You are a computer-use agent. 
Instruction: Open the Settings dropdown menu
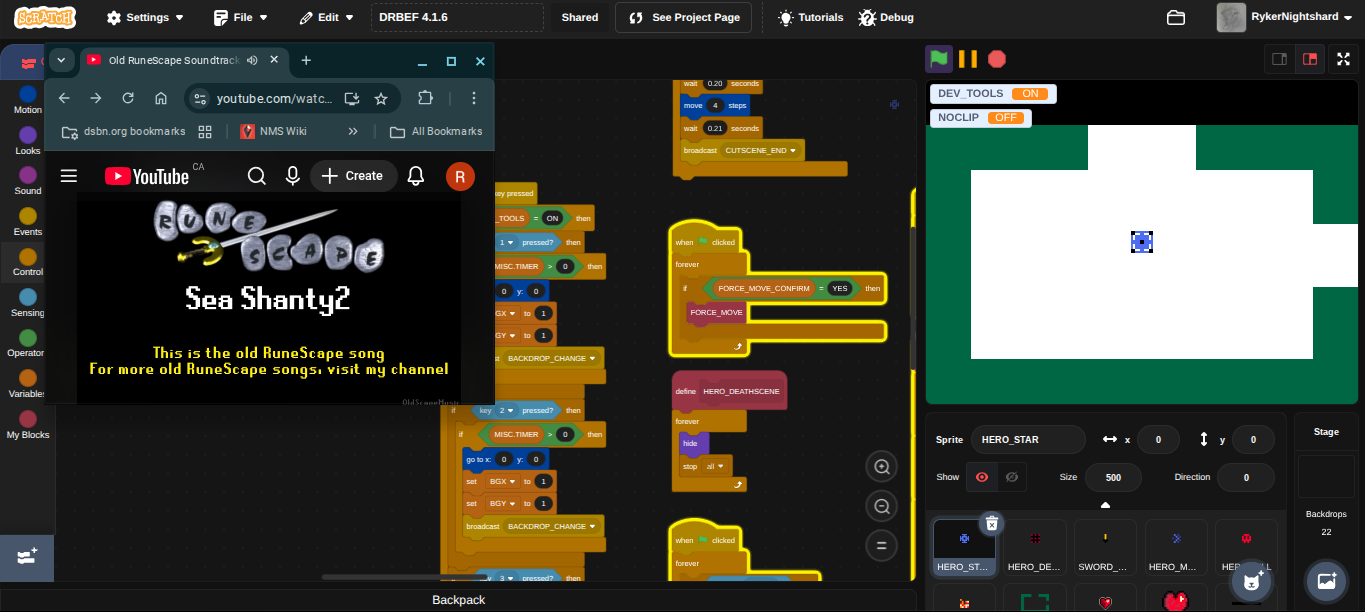coord(145,17)
